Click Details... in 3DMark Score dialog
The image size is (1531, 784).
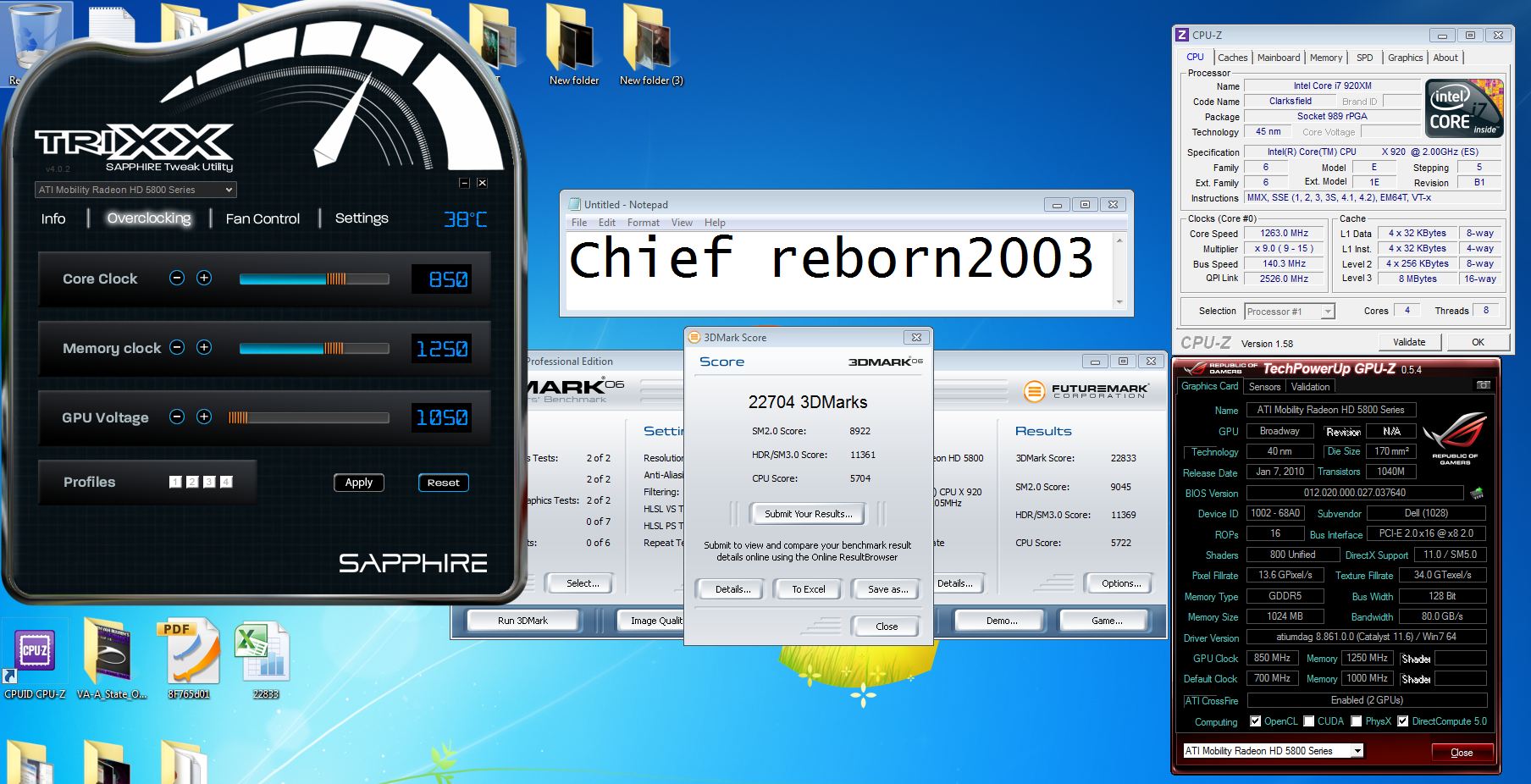[732, 589]
